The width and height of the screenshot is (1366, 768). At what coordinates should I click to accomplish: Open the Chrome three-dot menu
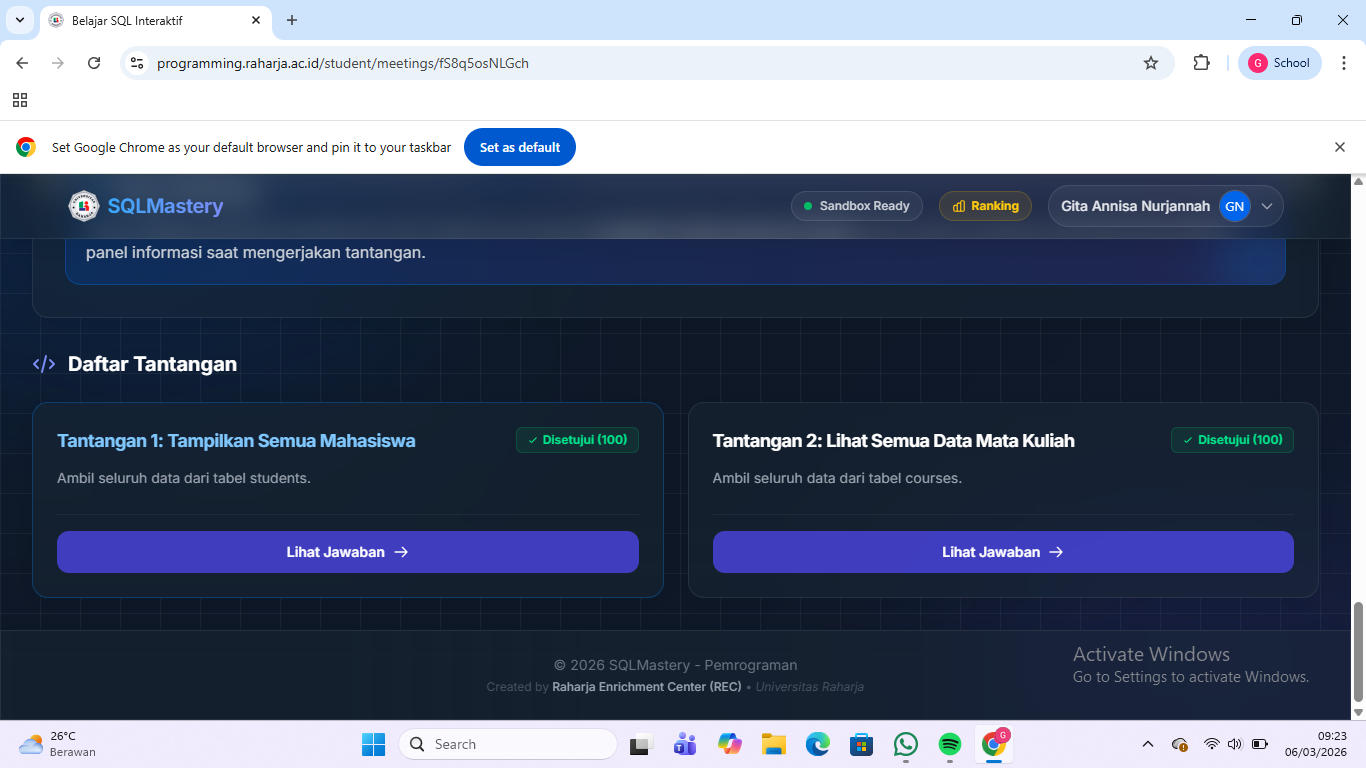[x=1343, y=63]
